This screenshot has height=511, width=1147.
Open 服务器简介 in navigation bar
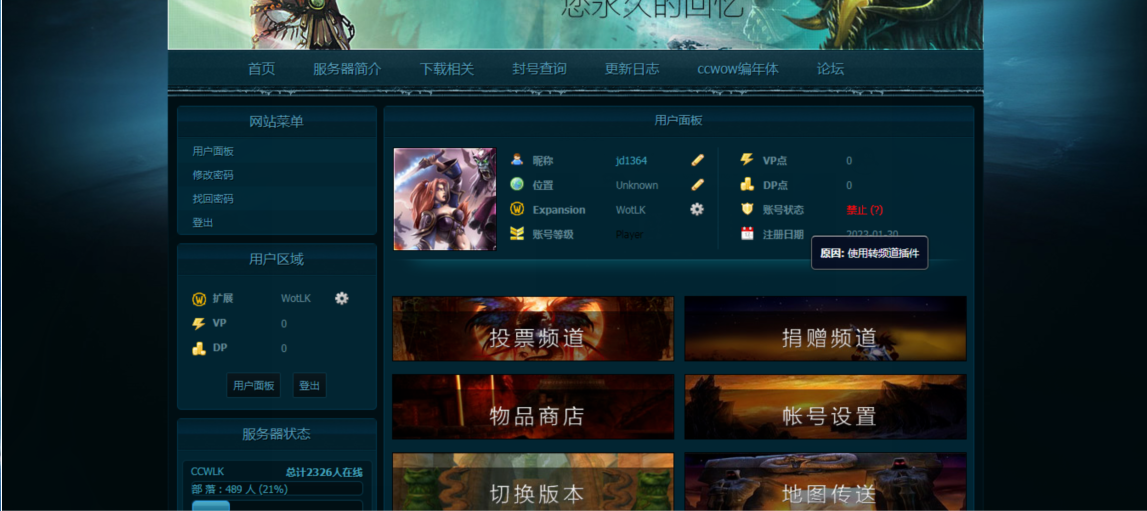(x=347, y=69)
